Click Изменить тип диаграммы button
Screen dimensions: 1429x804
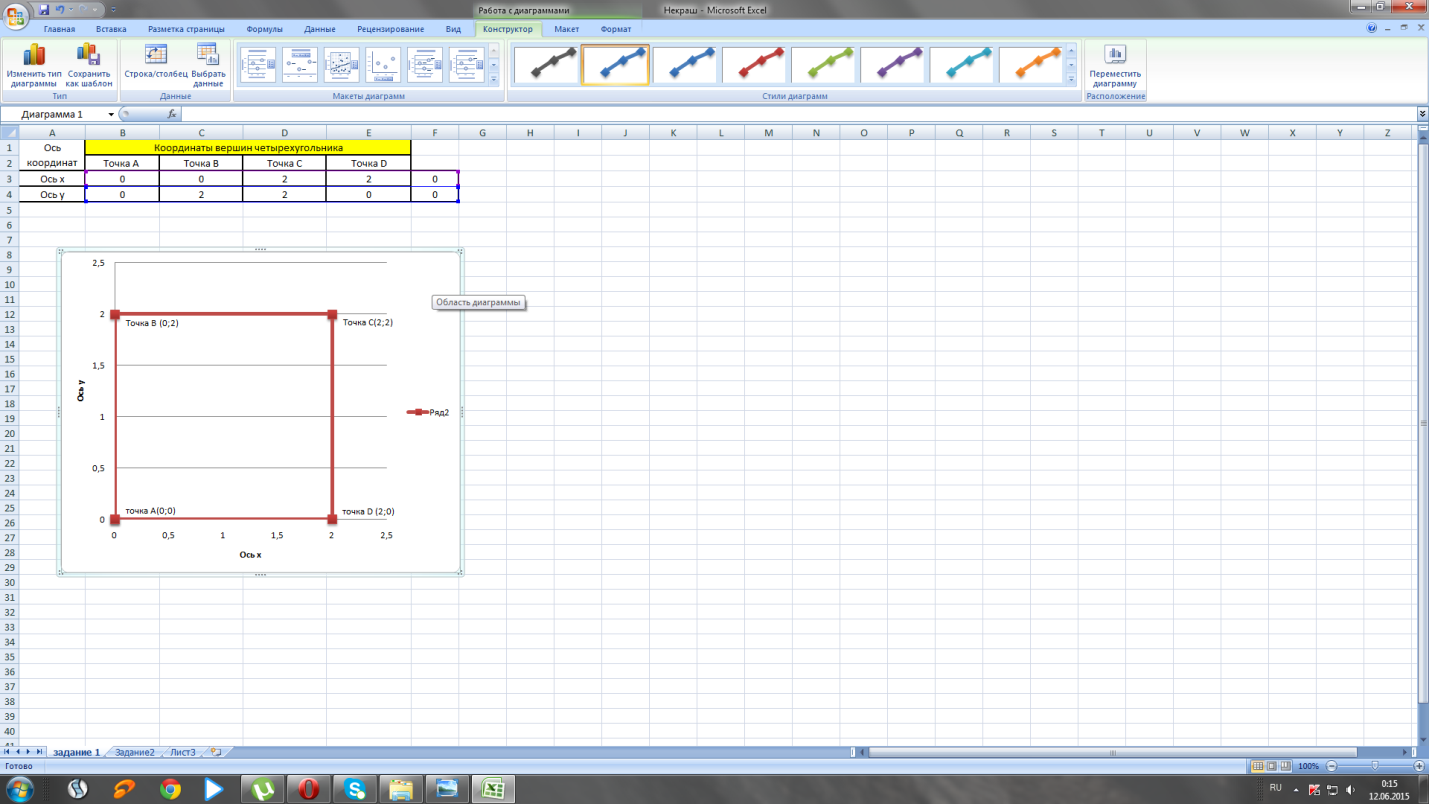34,66
